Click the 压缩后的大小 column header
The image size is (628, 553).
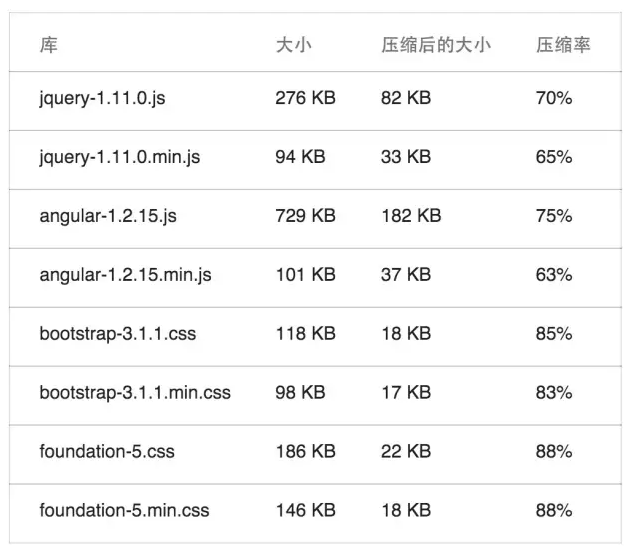tap(435, 46)
